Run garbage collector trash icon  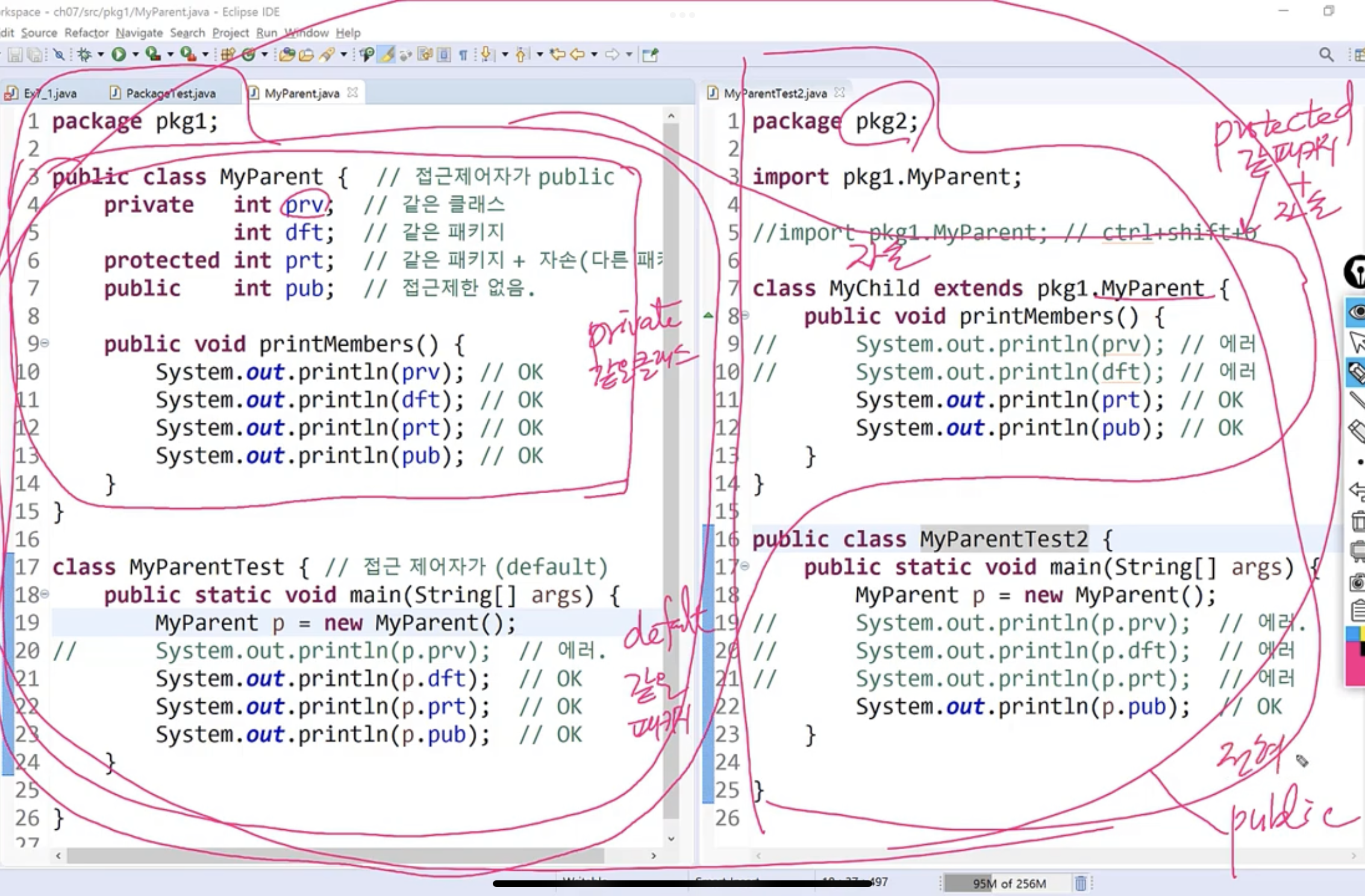click(x=1081, y=883)
